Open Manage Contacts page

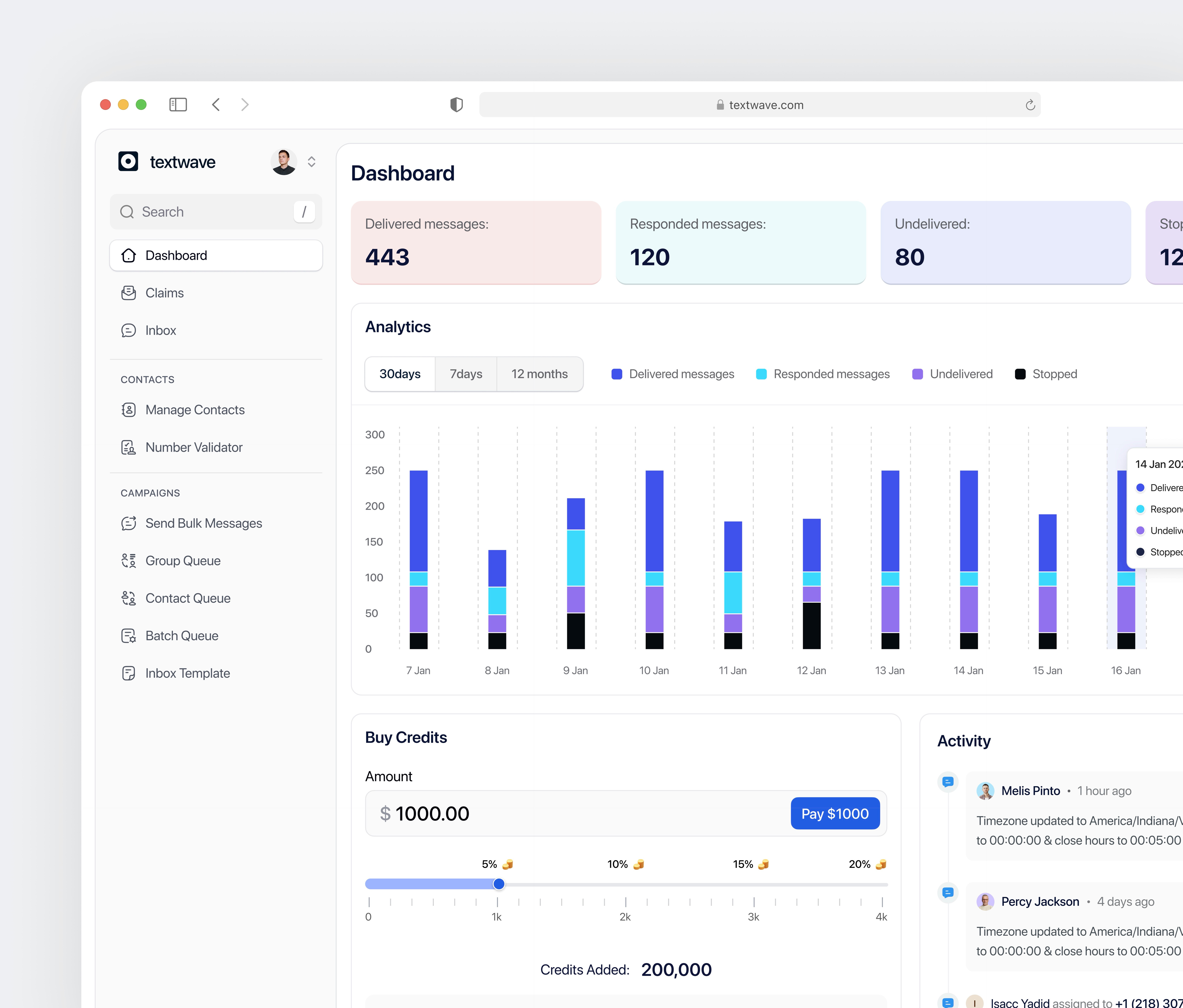(216, 410)
